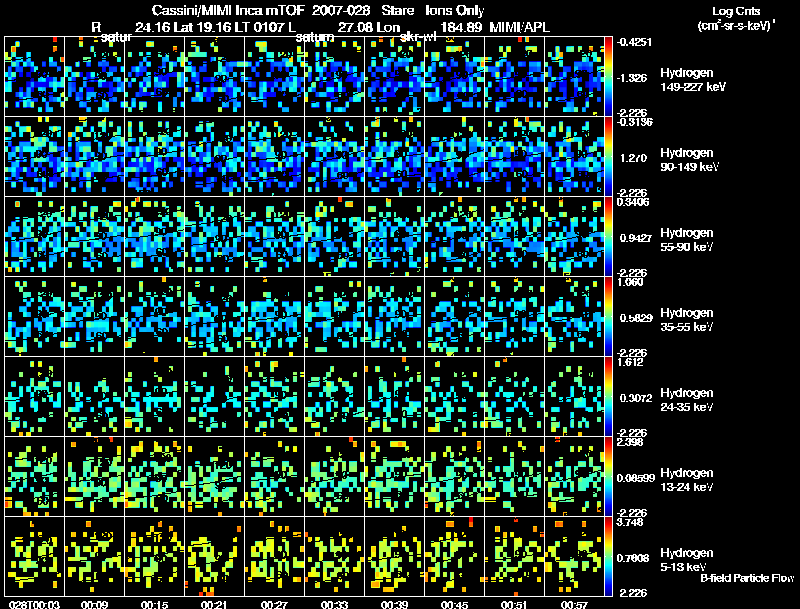Click the '-1.326' color bar value
The image size is (800, 609).
click(x=632, y=78)
